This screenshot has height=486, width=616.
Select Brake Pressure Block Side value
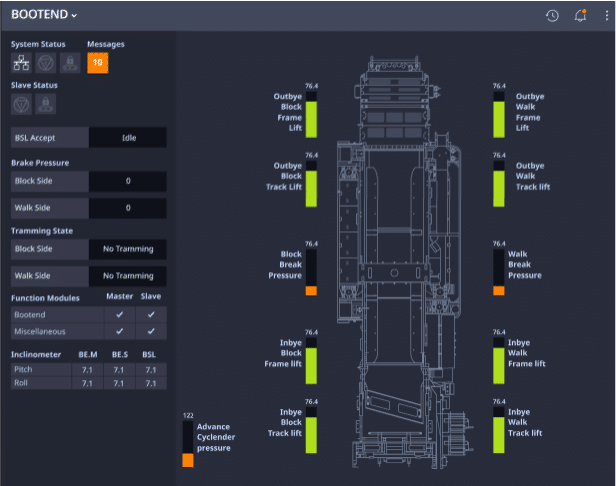click(x=128, y=181)
